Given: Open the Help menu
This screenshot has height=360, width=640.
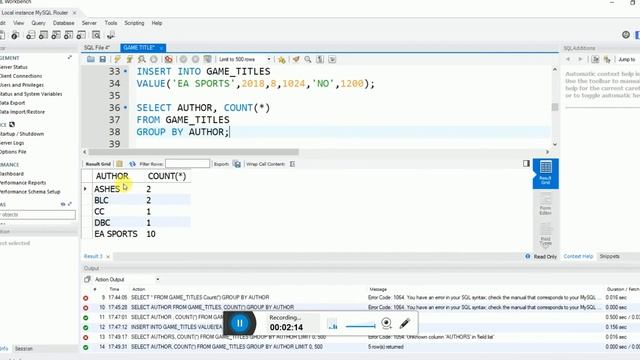Looking at the screenshot, I should click(x=157, y=23).
